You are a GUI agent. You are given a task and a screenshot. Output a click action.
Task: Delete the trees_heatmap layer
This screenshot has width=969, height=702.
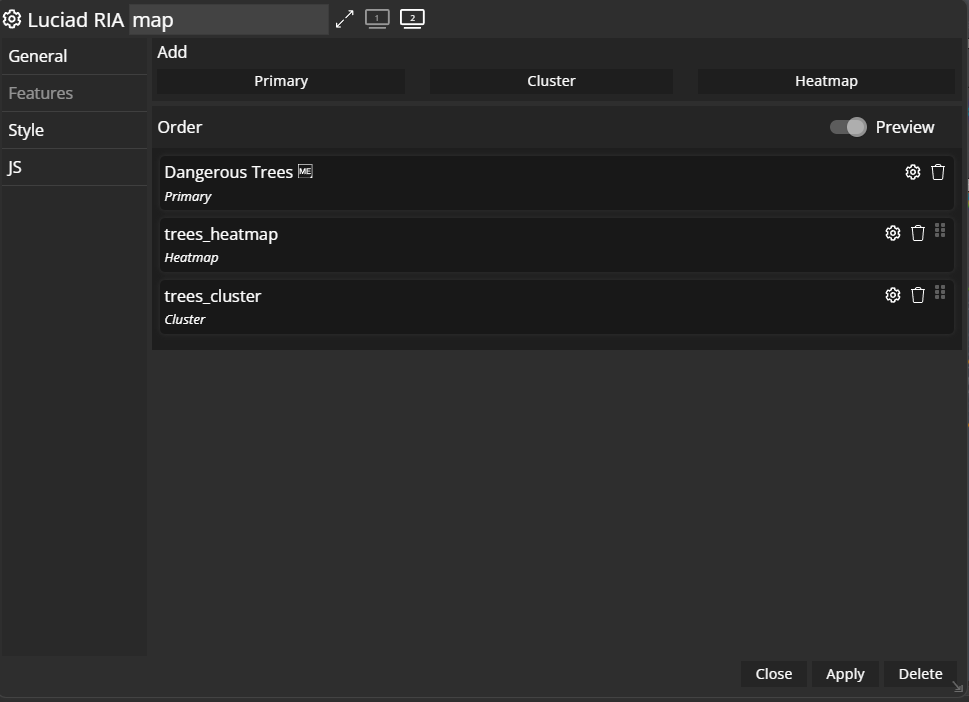click(918, 233)
